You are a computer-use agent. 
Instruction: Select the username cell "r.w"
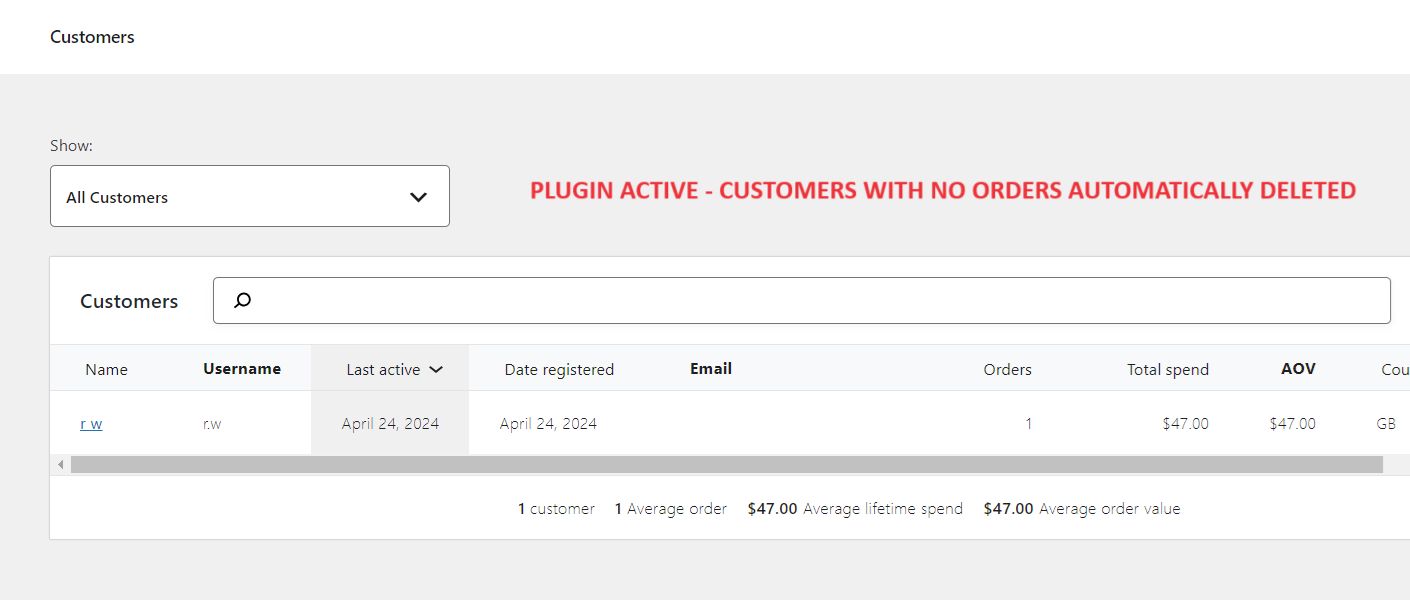click(x=212, y=424)
